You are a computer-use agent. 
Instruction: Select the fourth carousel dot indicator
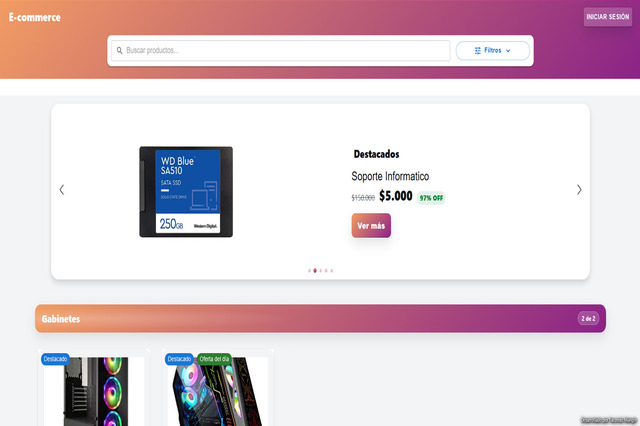(x=326, y=271)
